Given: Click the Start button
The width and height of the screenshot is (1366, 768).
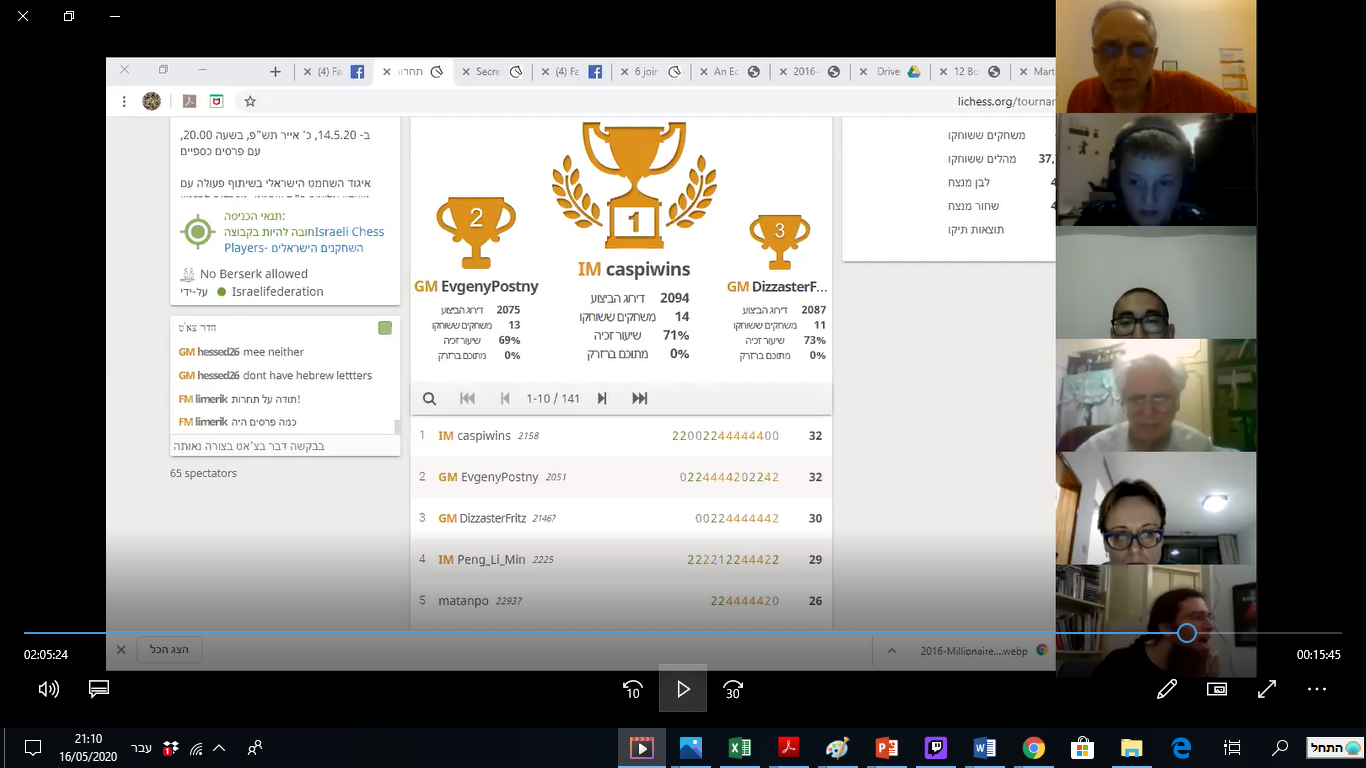Looking at the screenshot, I should click(1335, 748).
